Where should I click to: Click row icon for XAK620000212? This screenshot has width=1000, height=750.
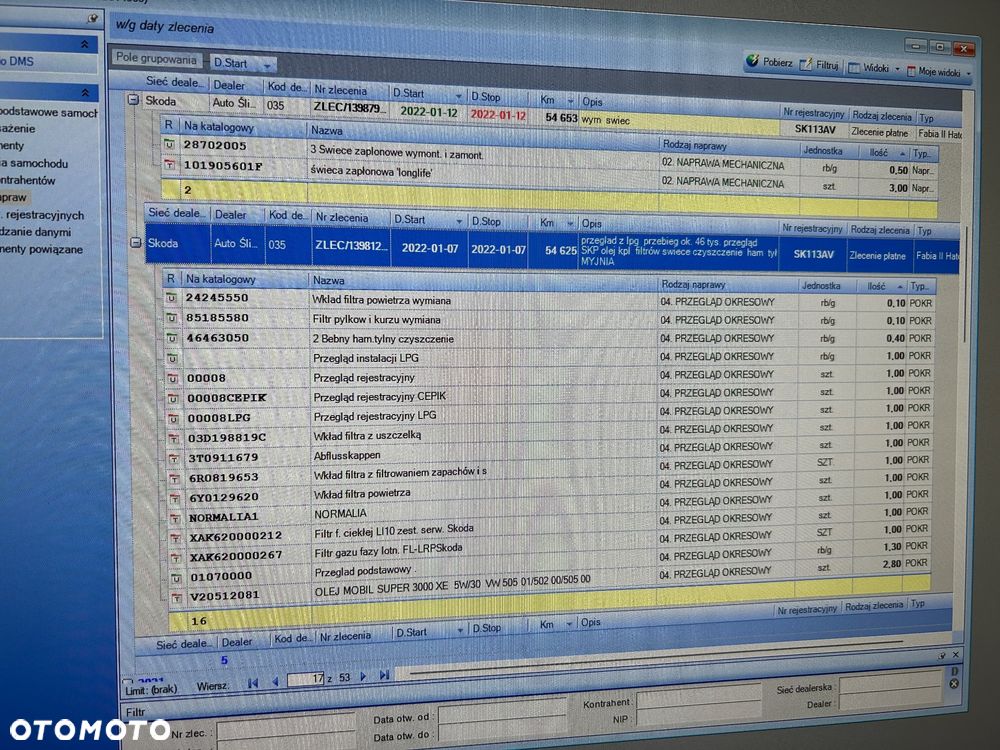click(x=175, y=538)
